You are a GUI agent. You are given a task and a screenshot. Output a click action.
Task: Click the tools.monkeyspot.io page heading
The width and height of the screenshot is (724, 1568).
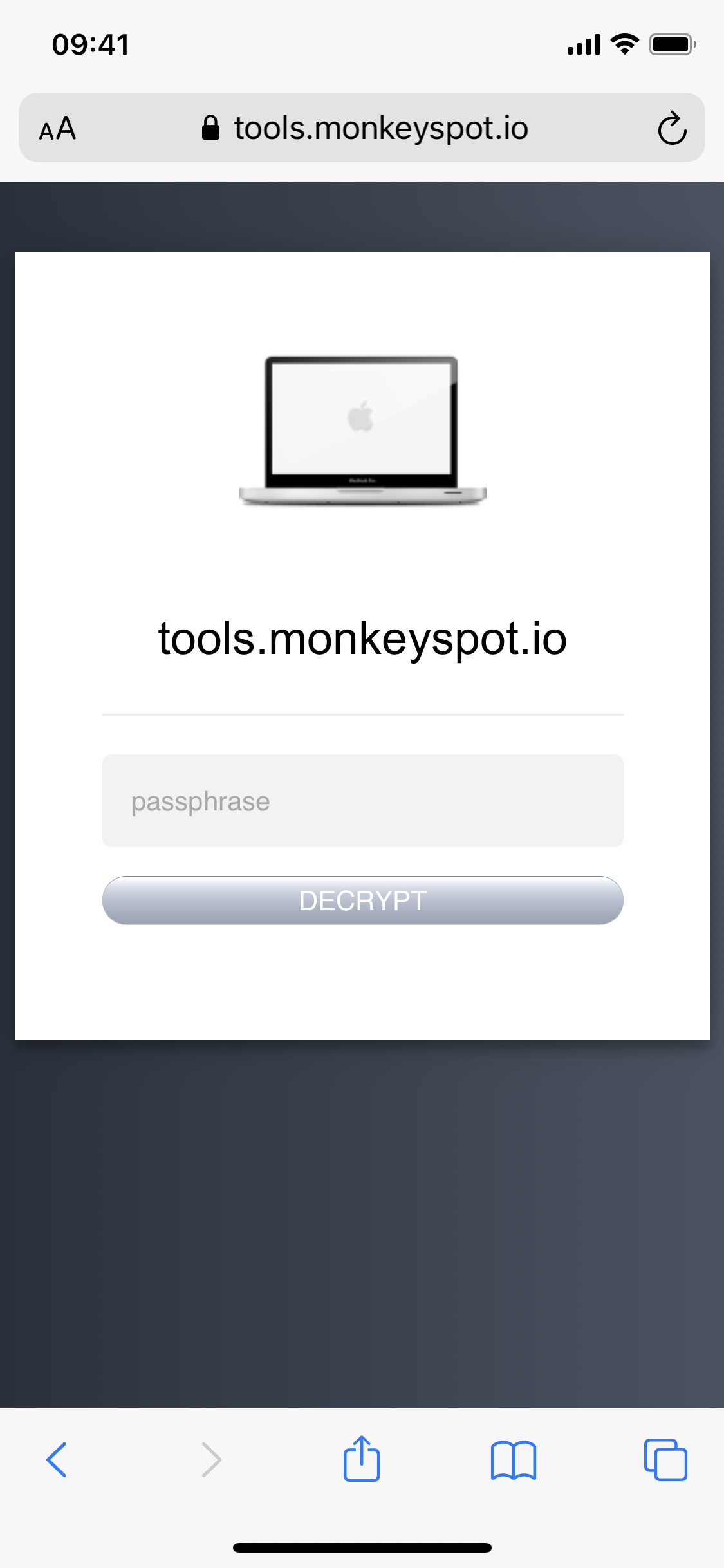[363, 639]
